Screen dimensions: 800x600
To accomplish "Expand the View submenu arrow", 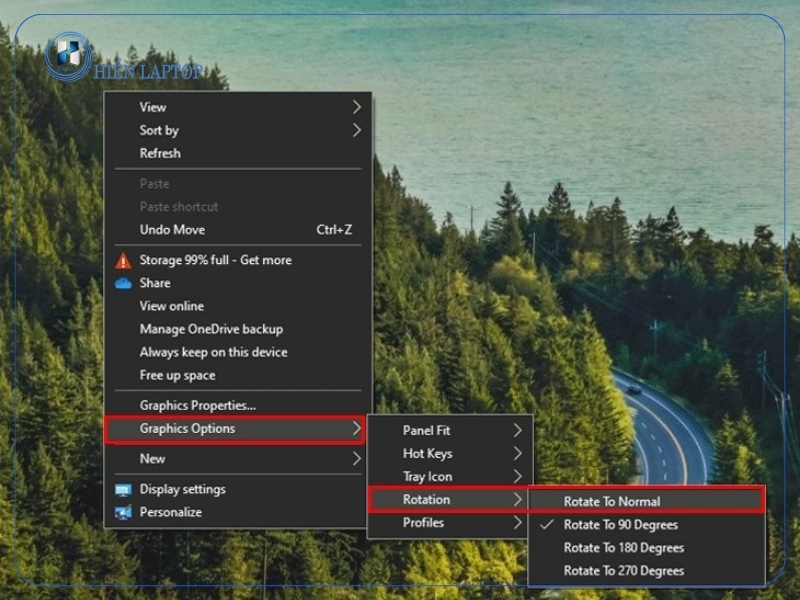I will click(357, 107).
